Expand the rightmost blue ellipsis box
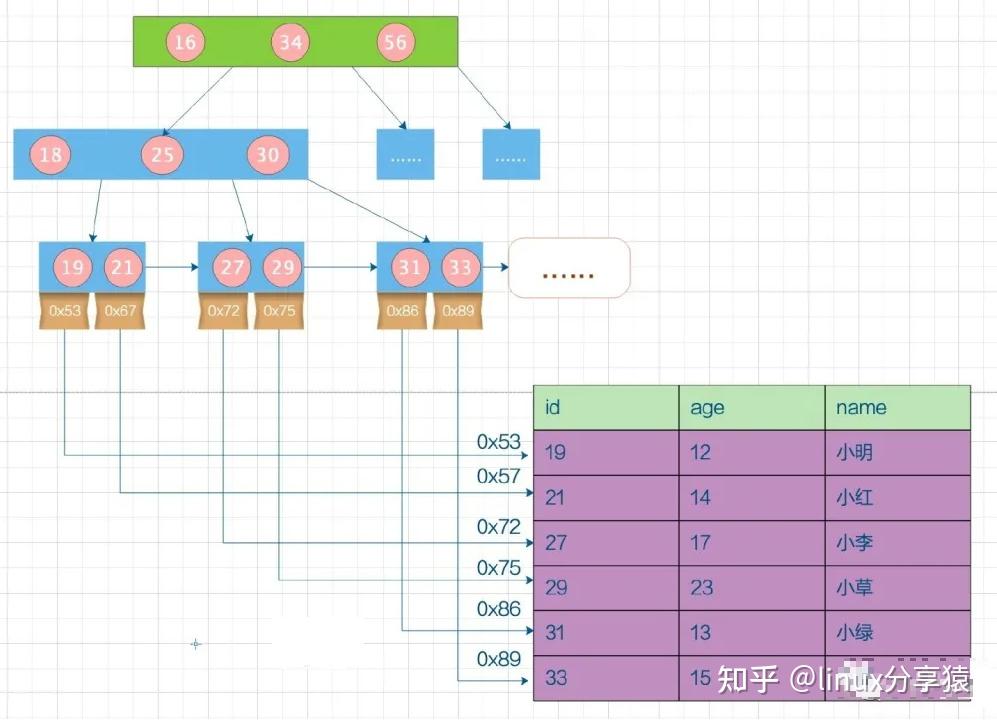The width and height of the screenshot is (997, 721). (x=510, y=154)
